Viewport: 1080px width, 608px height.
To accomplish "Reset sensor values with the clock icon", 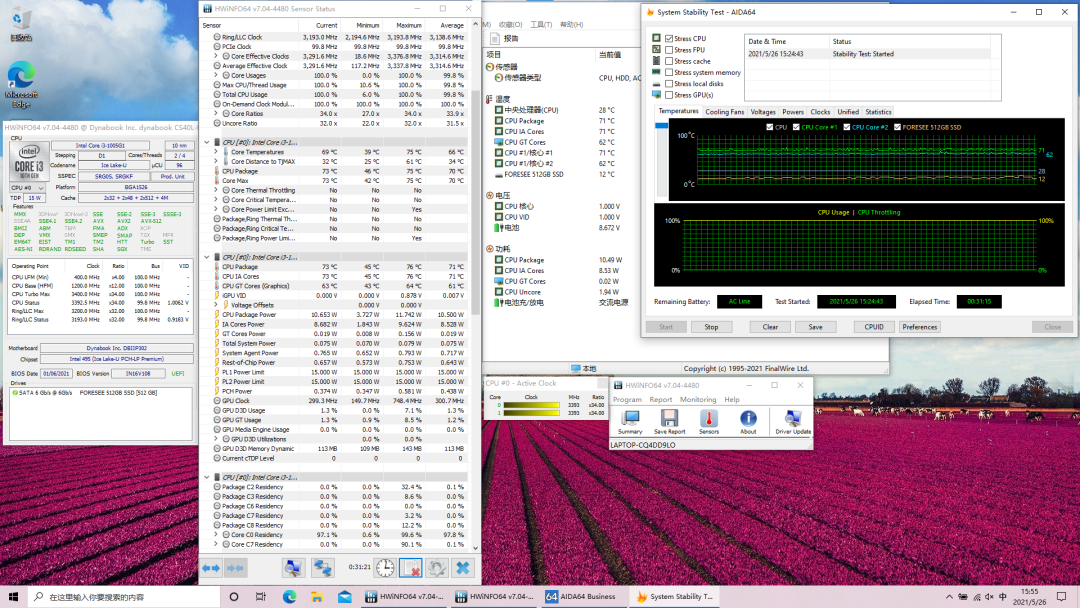I will (385, 568).
